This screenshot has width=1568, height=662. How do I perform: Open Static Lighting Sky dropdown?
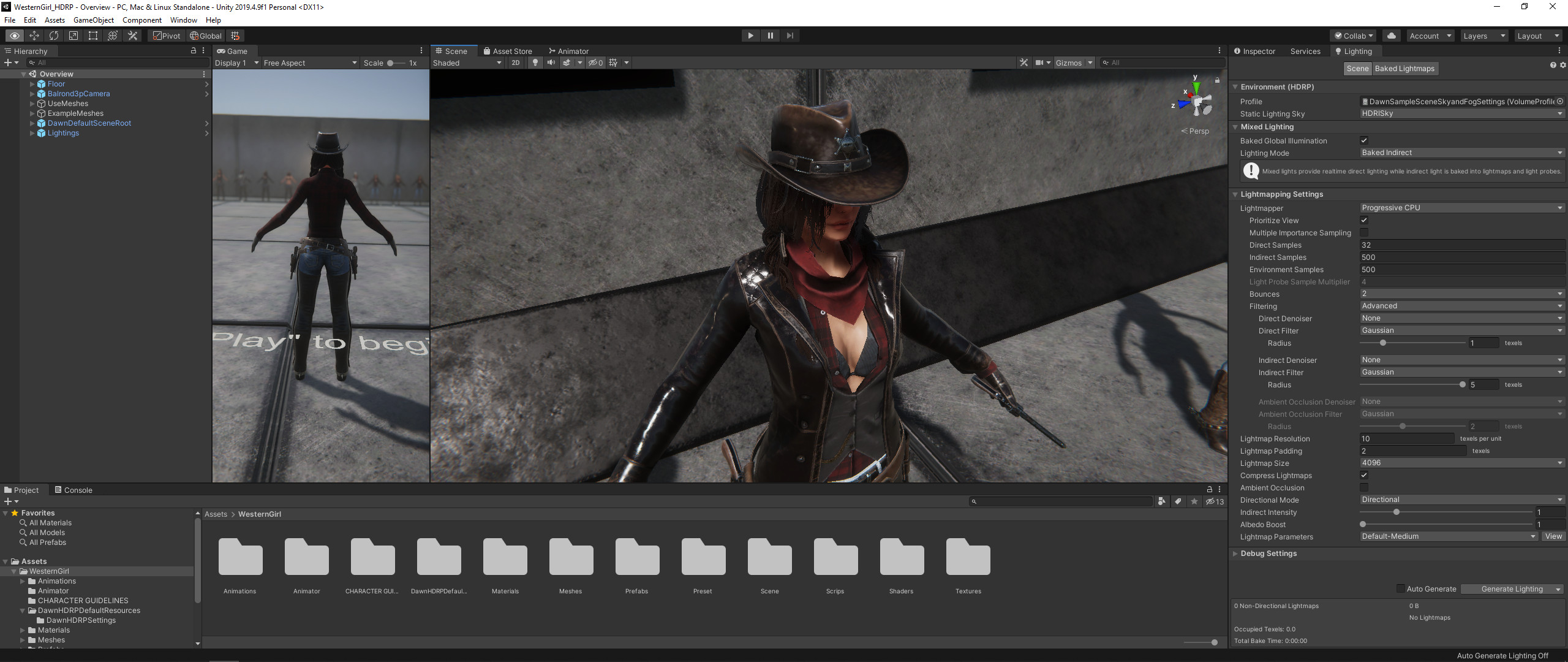click(x=1461, y=113)
